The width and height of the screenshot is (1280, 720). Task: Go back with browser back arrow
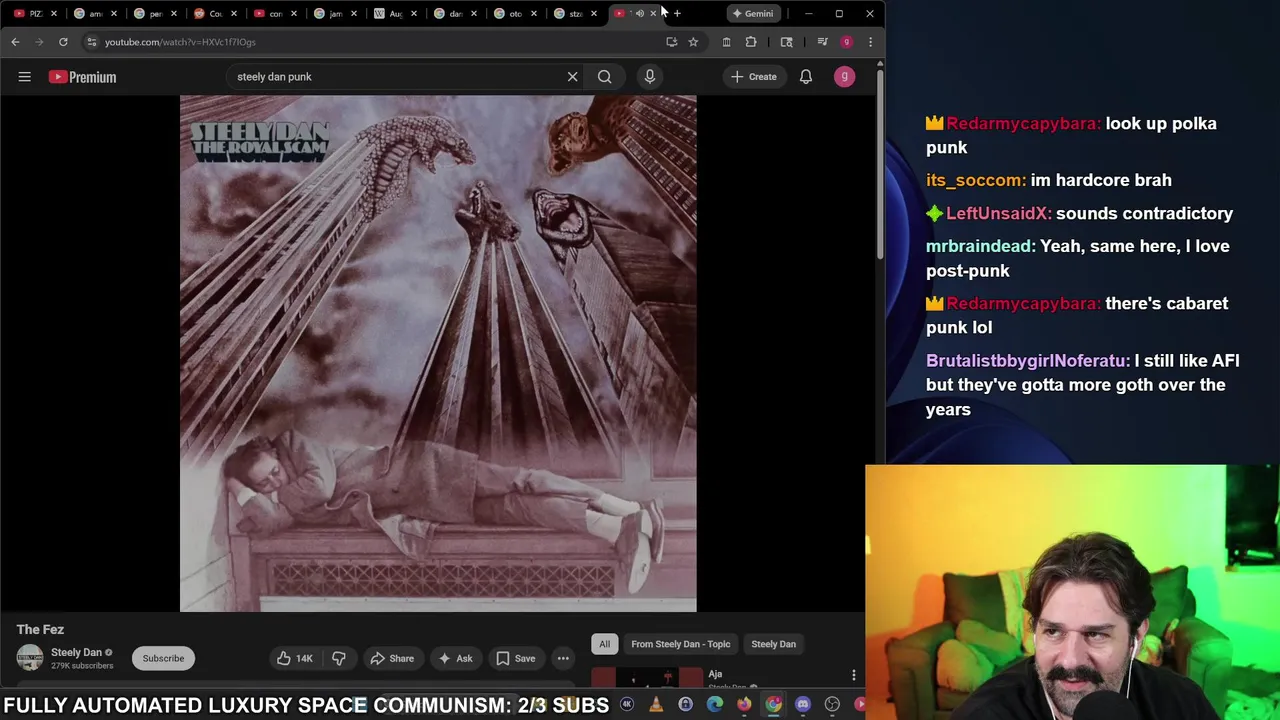pyautogui.click(x=15, y=42)
